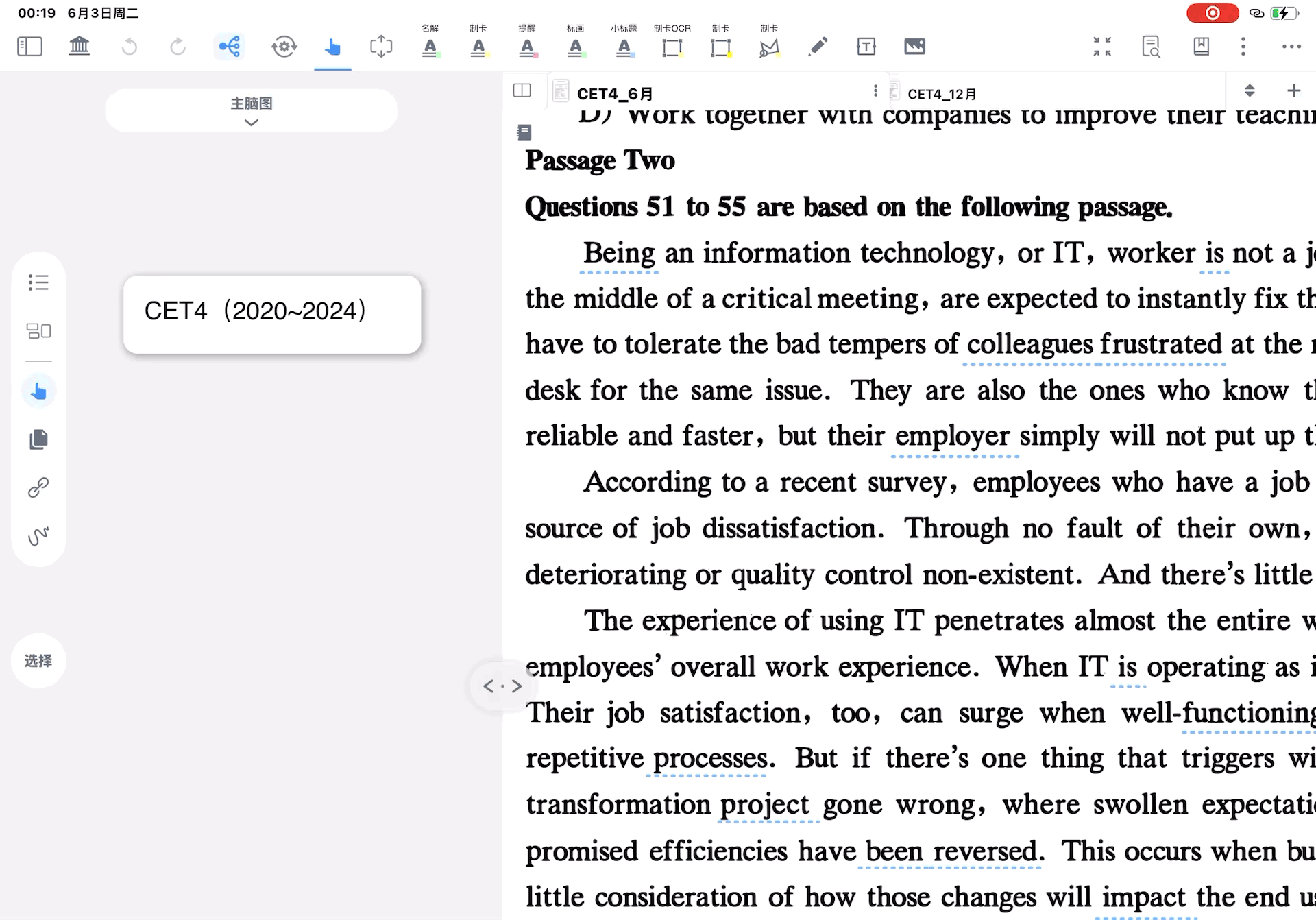Add a new document tab

tap(1293, 90)
